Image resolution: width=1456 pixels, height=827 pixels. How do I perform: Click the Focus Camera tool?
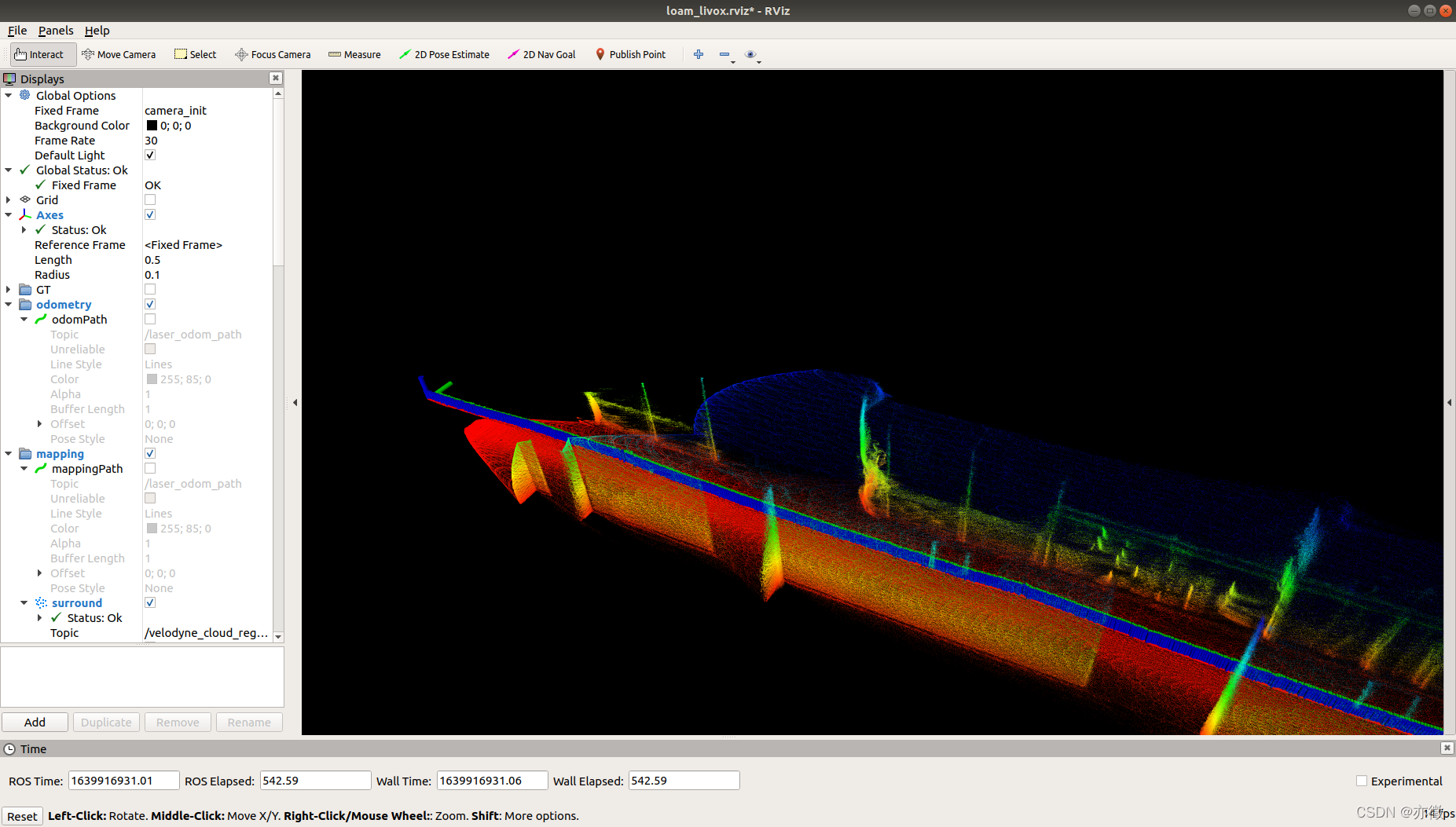[273, 54]
